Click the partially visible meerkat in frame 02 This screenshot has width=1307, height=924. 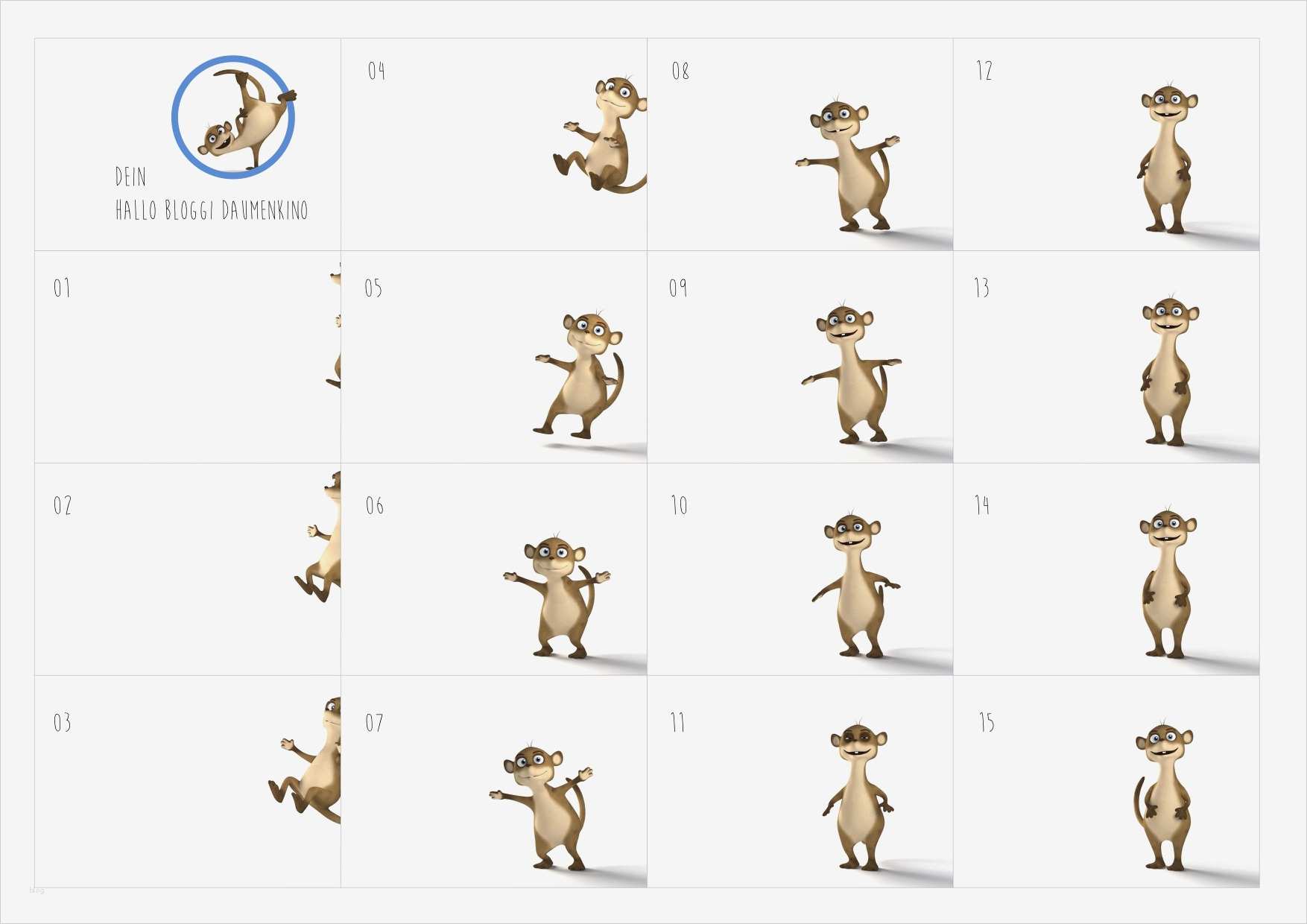[317, 537]
